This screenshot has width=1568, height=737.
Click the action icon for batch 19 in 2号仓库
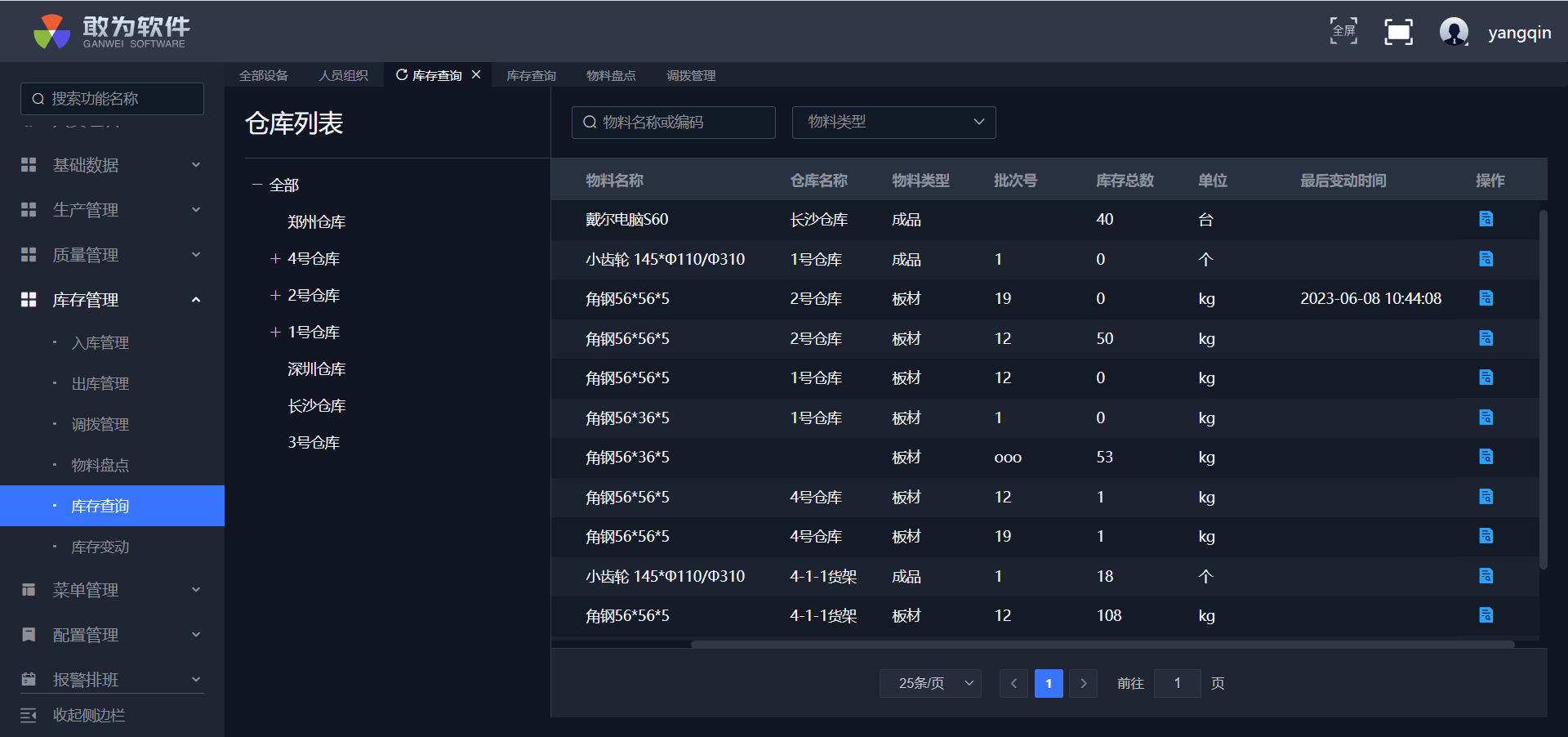click(x=1486, y=298)
